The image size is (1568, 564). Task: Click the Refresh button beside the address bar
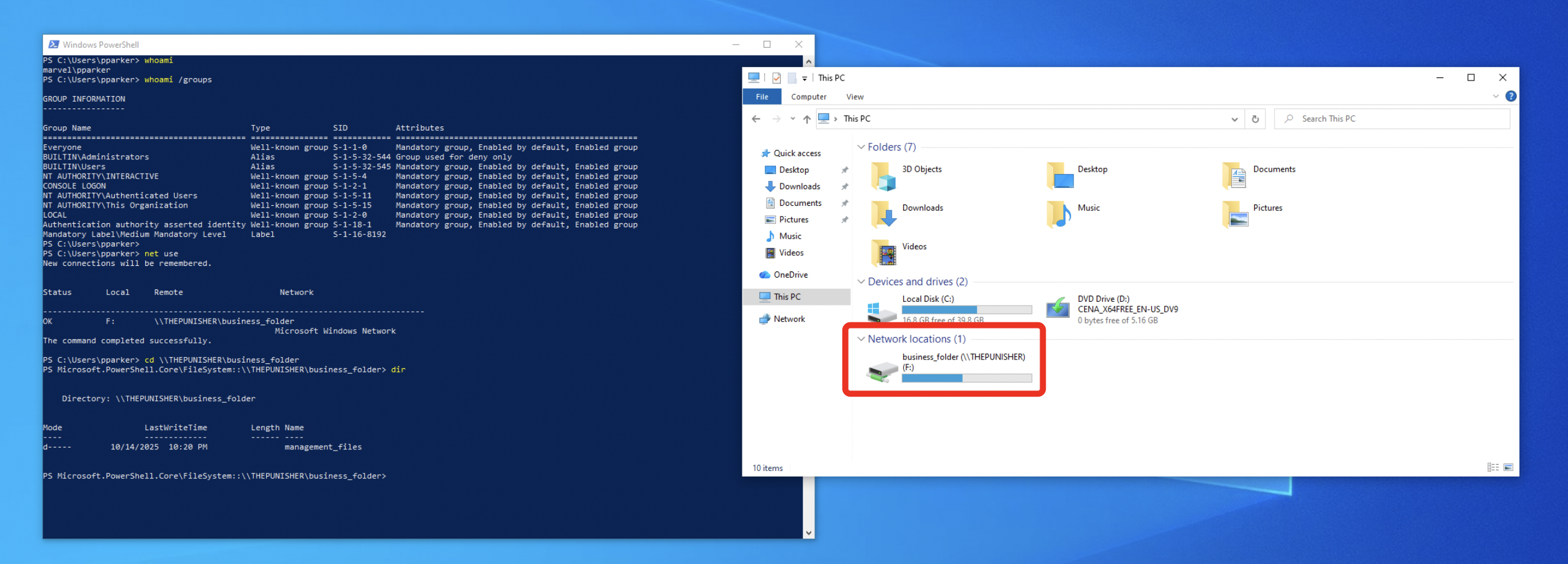click(x=1255, y=119)
